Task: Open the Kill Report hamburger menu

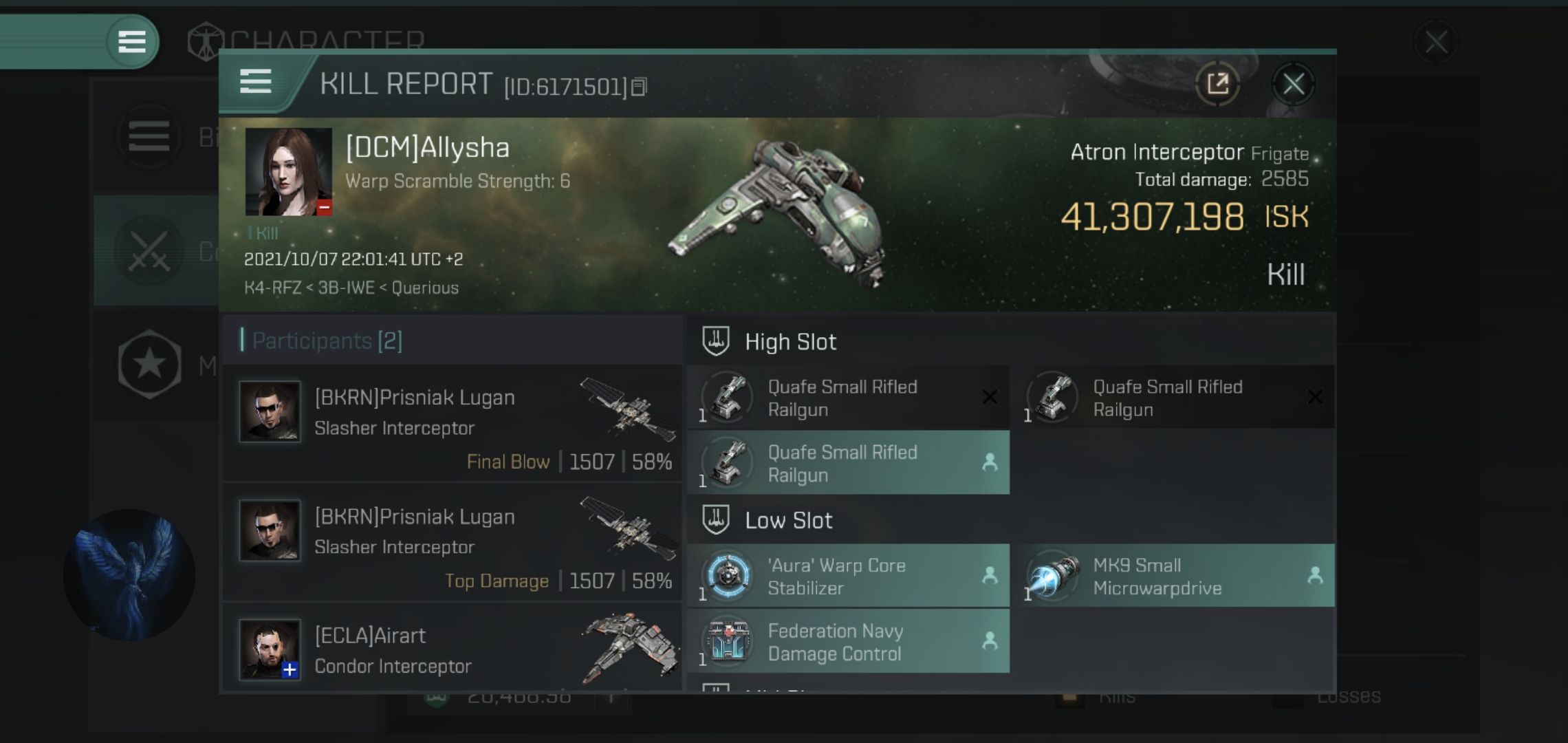Action: click(x=255, y=82)
